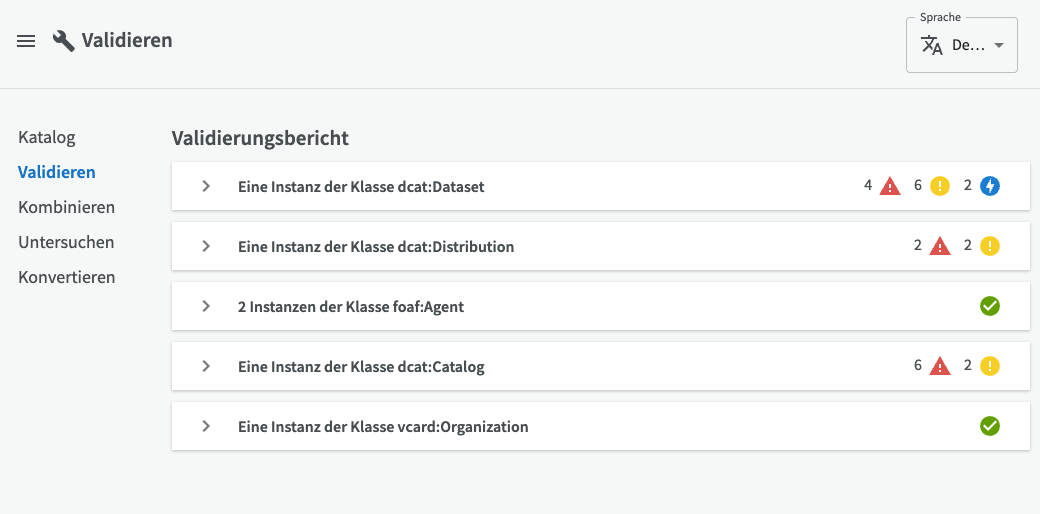Image resolution: width=1040 pixels, height=514 pixels.
Task: Go to Katalog in the sidebar
Action: click(x=47, y=138)
